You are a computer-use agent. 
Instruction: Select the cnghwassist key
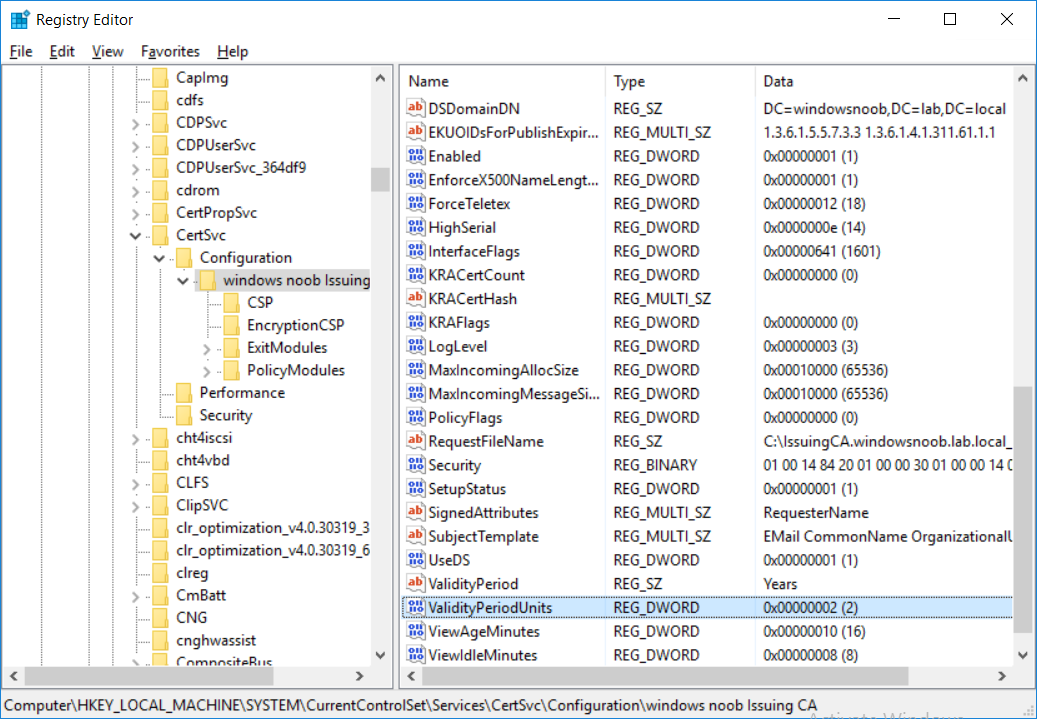pos(216,640)
